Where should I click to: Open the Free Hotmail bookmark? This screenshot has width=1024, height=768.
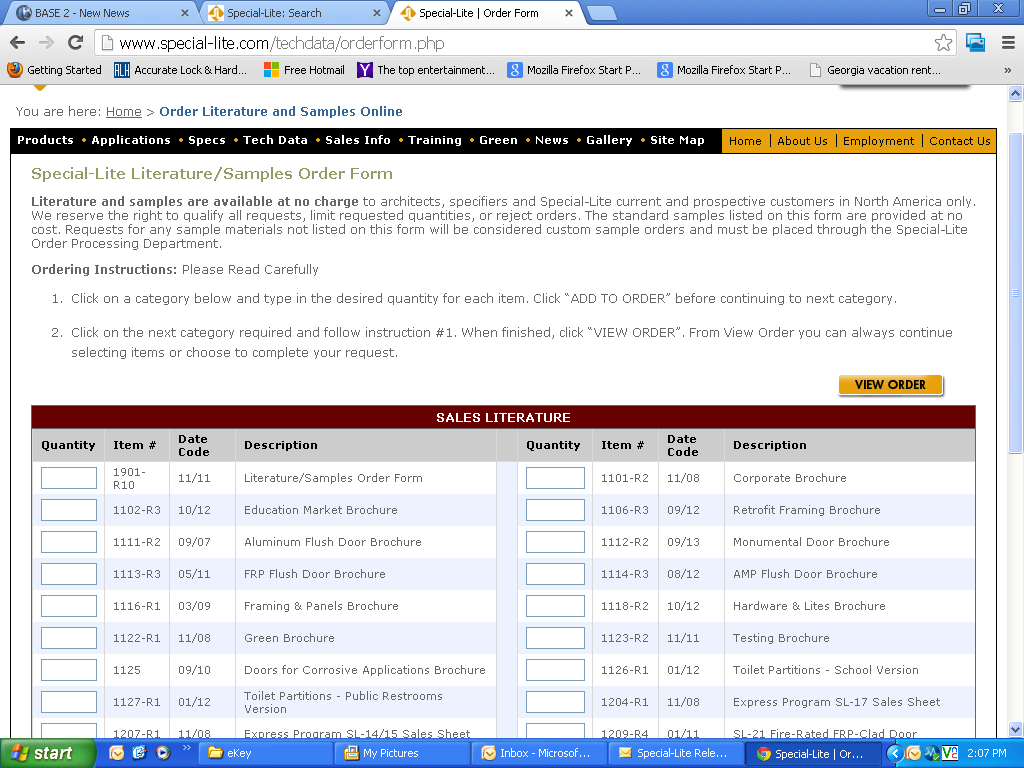304,70
